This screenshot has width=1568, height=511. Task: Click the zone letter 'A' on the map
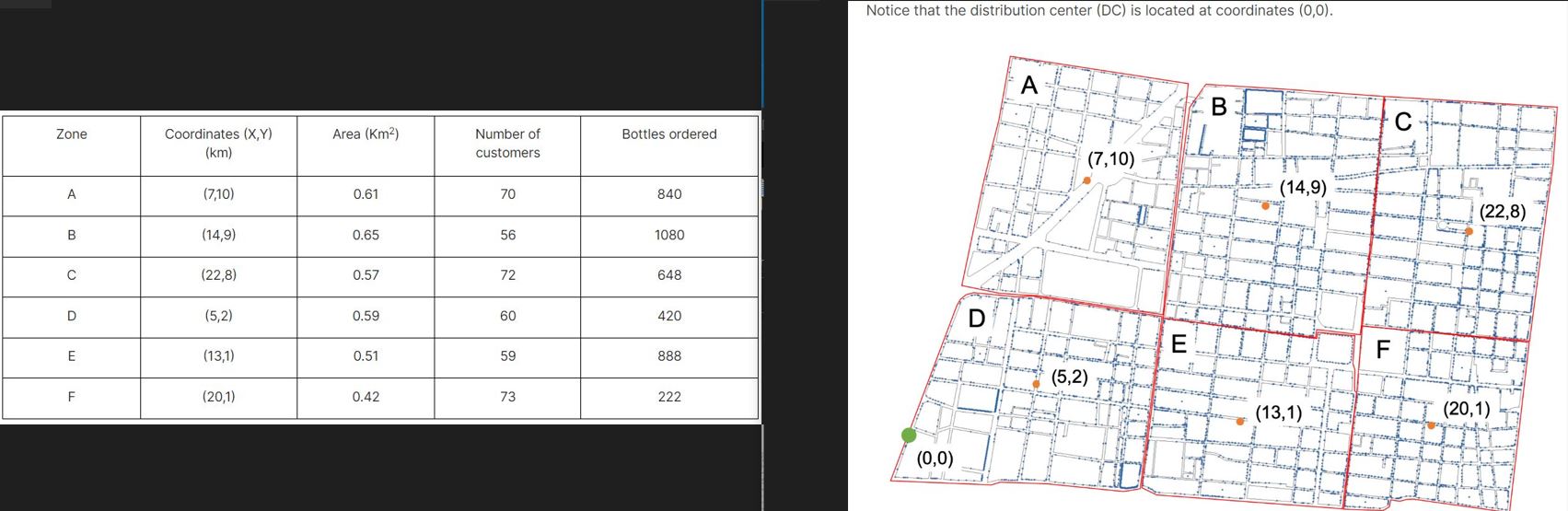coord(1029,86)
